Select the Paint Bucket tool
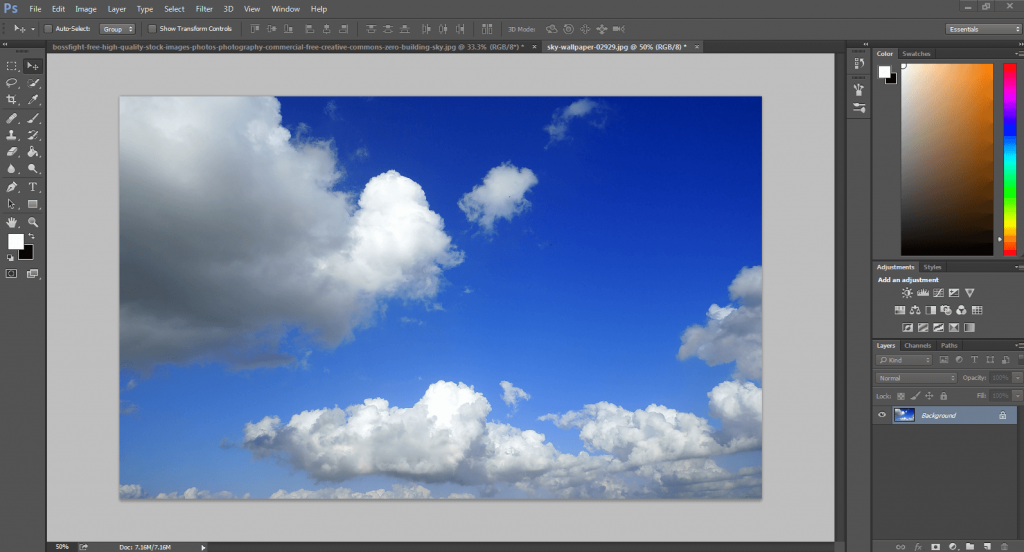Image resolution: width=1024 pixels, height=552 pixels. [x=33, y=152]
